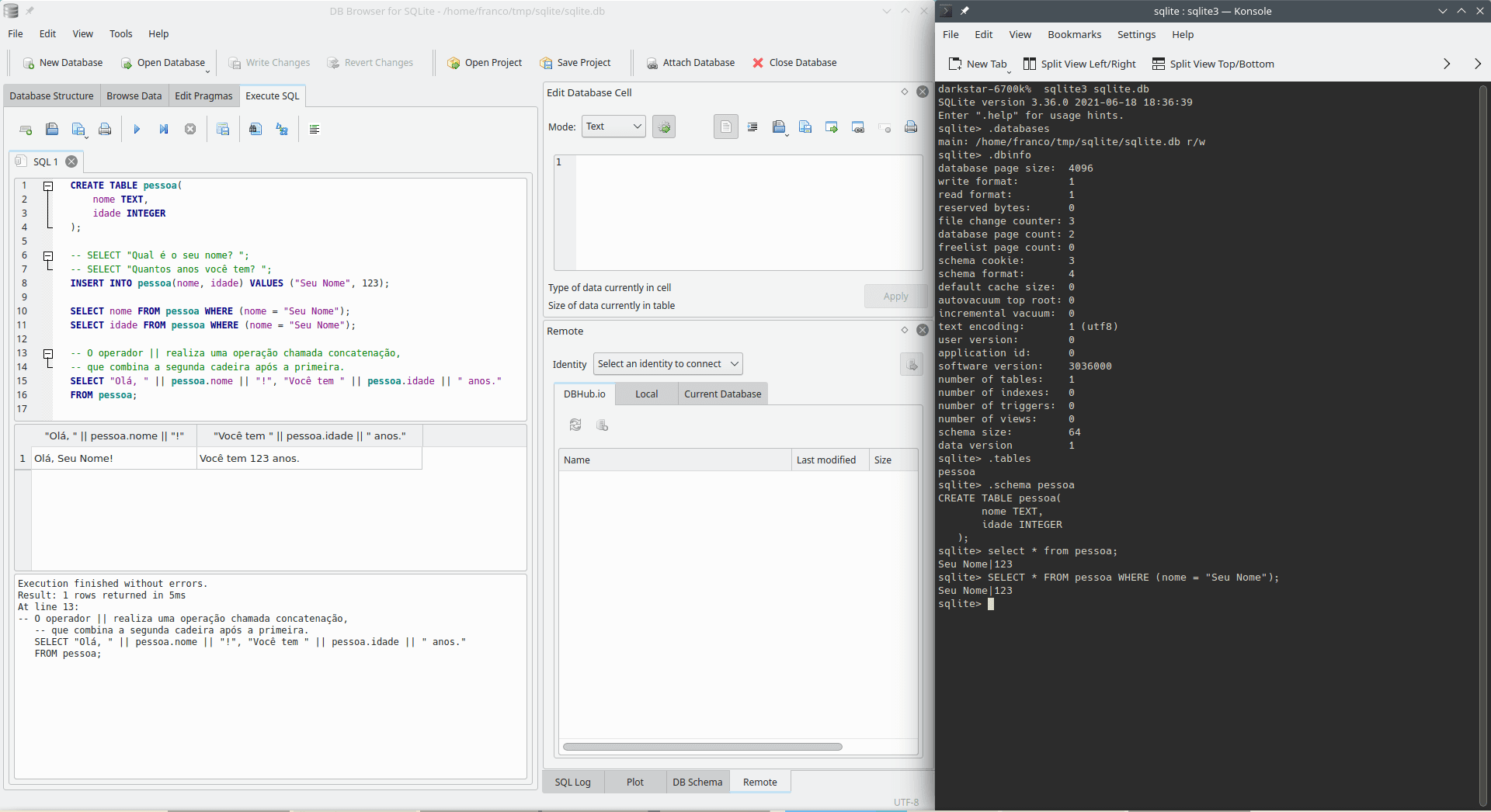The height and width of the screenshot is (812, 1491).
Task: Float the Remote panel
Action: (905, 330)
